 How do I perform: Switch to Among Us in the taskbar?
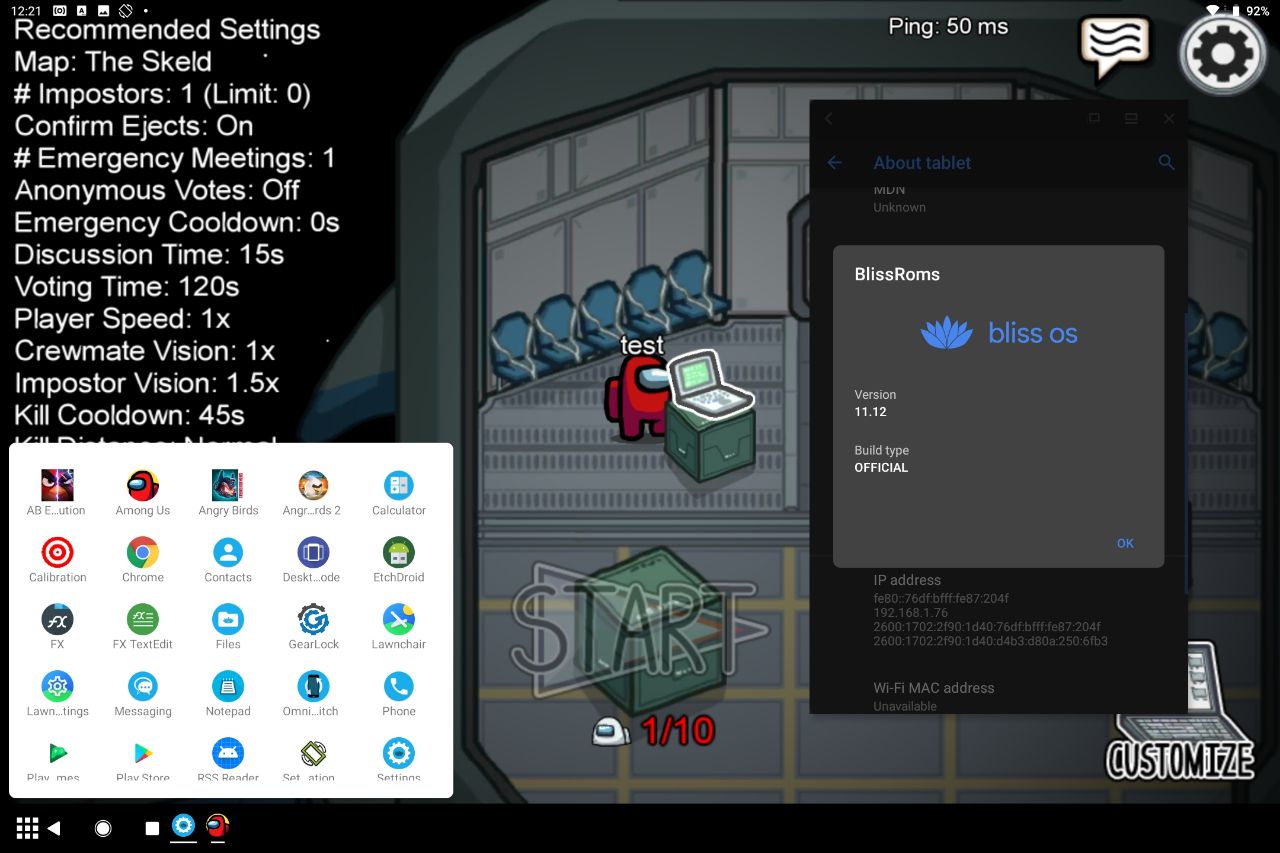217,826
